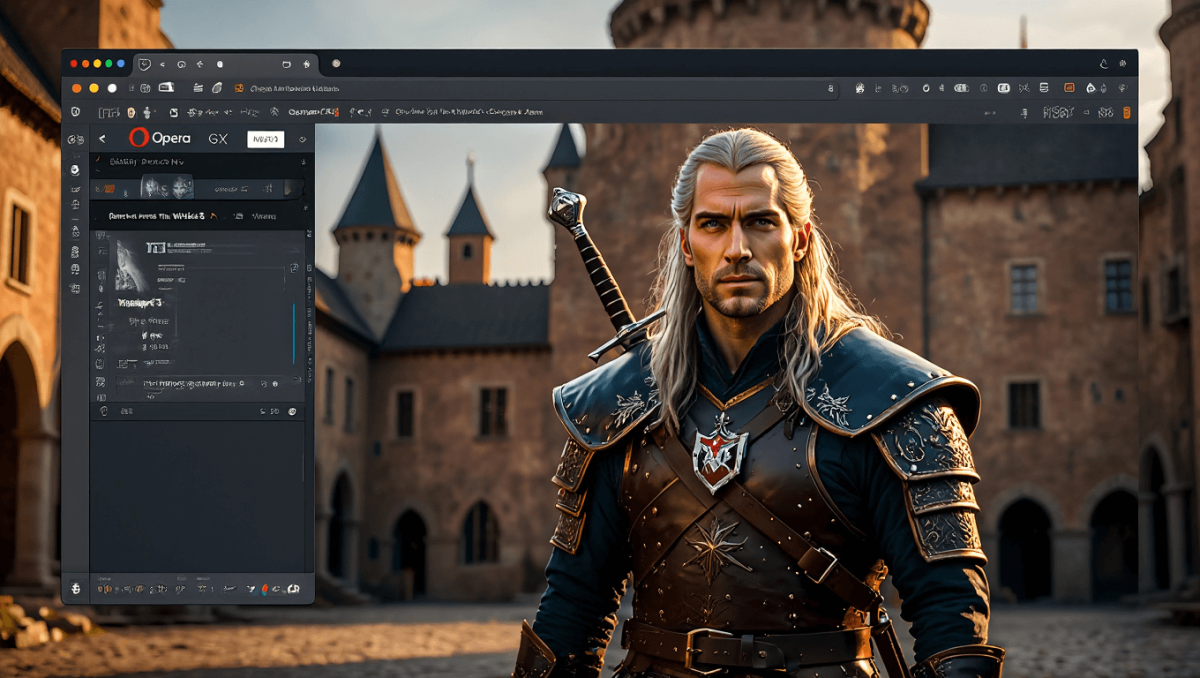The width and height of the screenshot is (1200, 678).
Task: Click the back arrow beside the Opera logo
Action: coord(102,139)
